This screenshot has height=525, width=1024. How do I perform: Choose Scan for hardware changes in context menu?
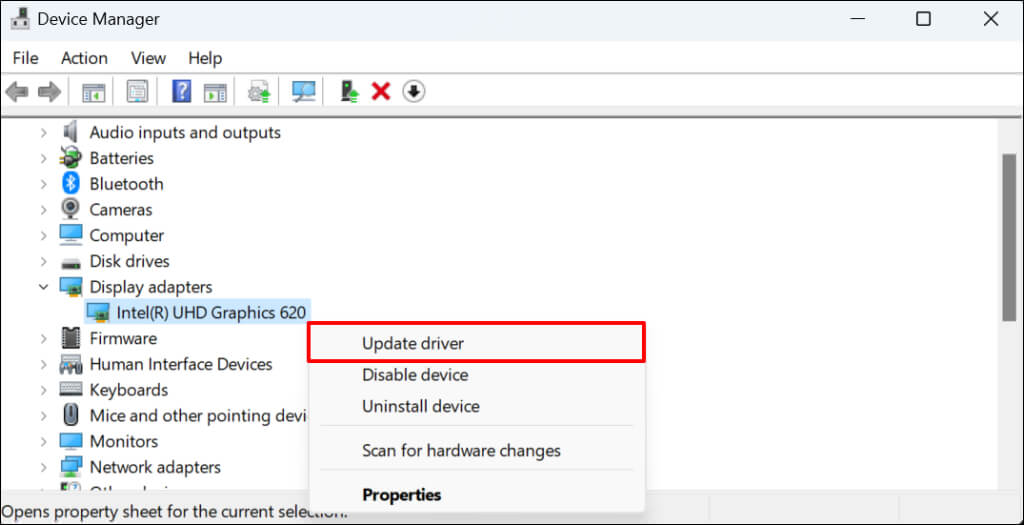(x=476, y=451)
